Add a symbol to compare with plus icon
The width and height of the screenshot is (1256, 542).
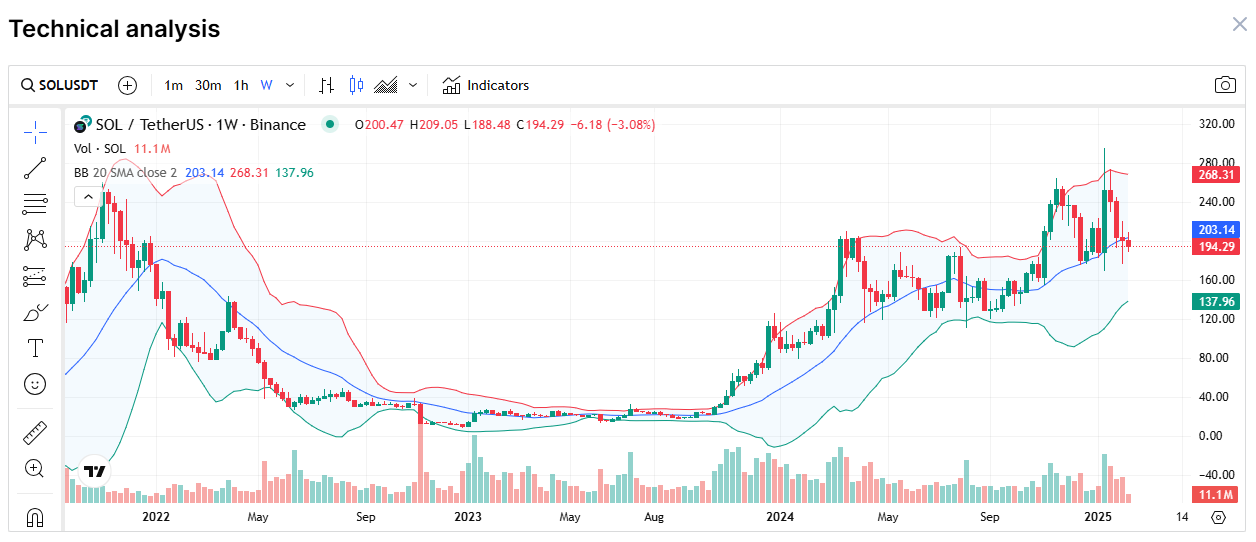point(127,85)
